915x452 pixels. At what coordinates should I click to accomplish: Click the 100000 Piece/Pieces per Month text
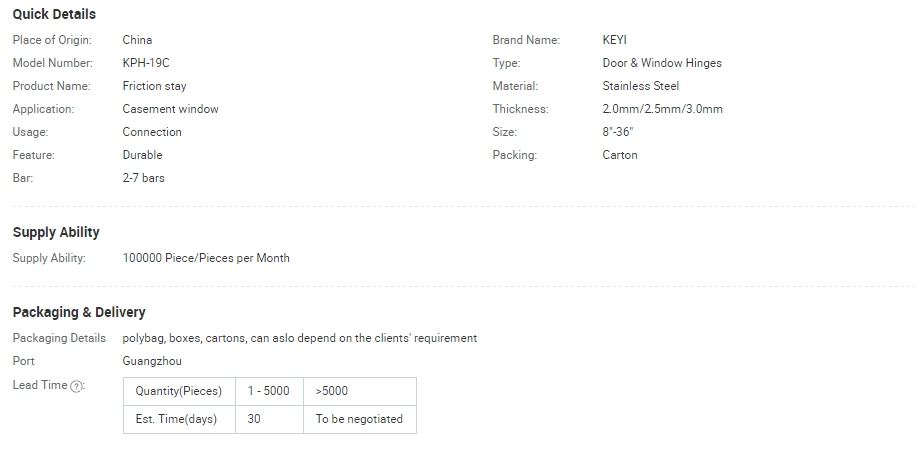(206, 258)
